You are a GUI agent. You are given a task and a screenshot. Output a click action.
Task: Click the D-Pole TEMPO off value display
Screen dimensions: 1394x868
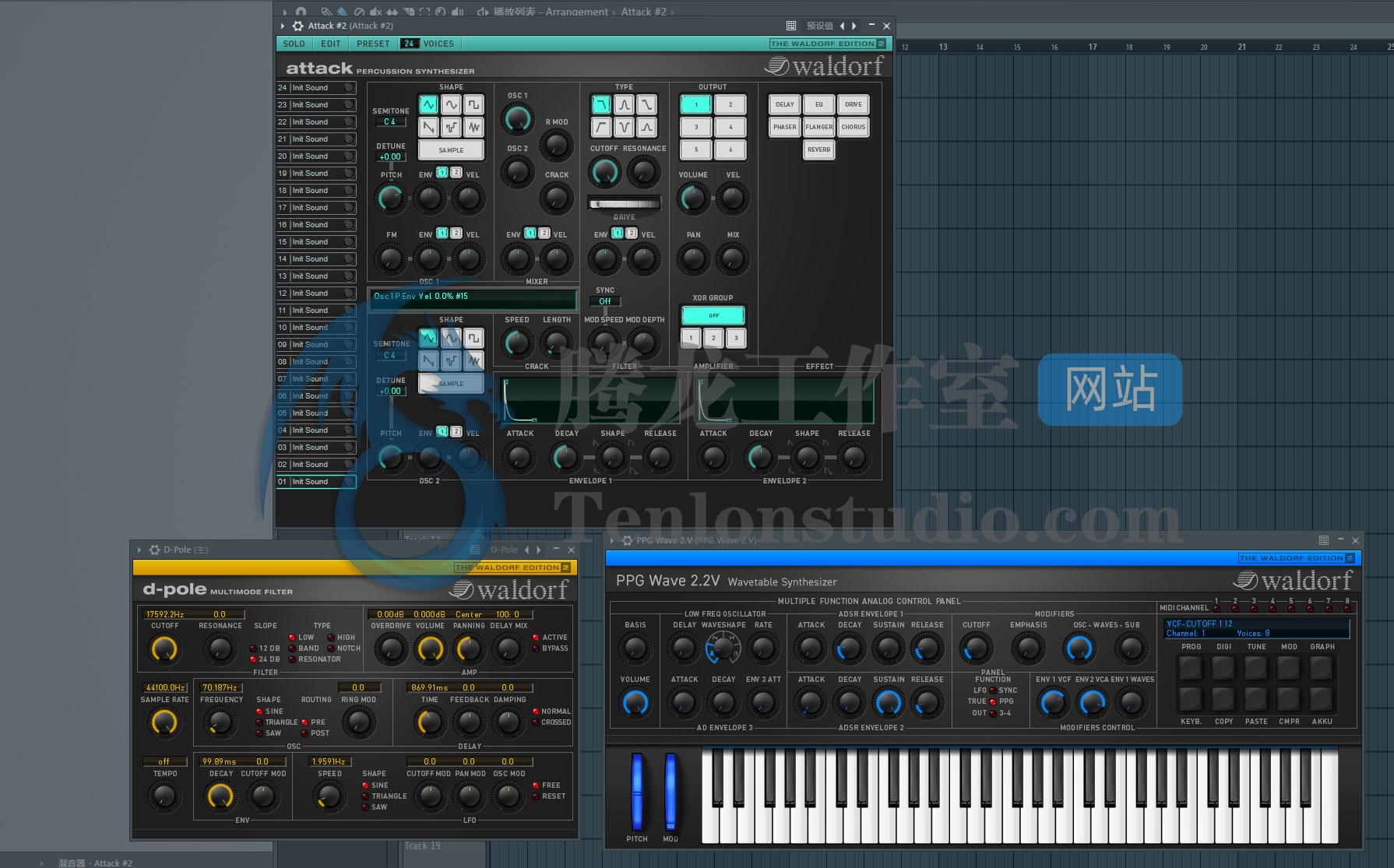(x=164, y=761)
